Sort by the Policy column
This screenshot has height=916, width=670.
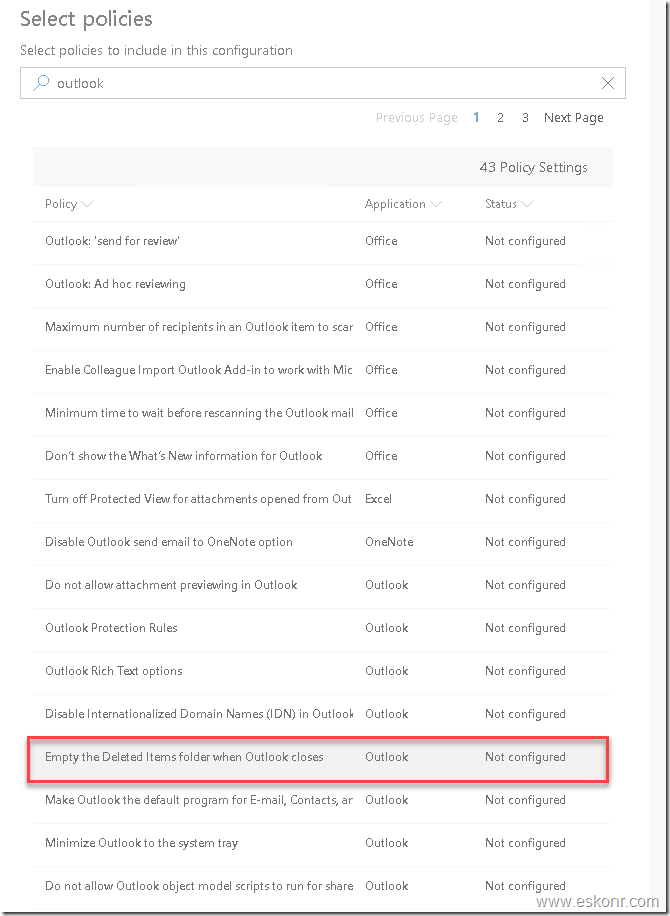pos(69,204)
